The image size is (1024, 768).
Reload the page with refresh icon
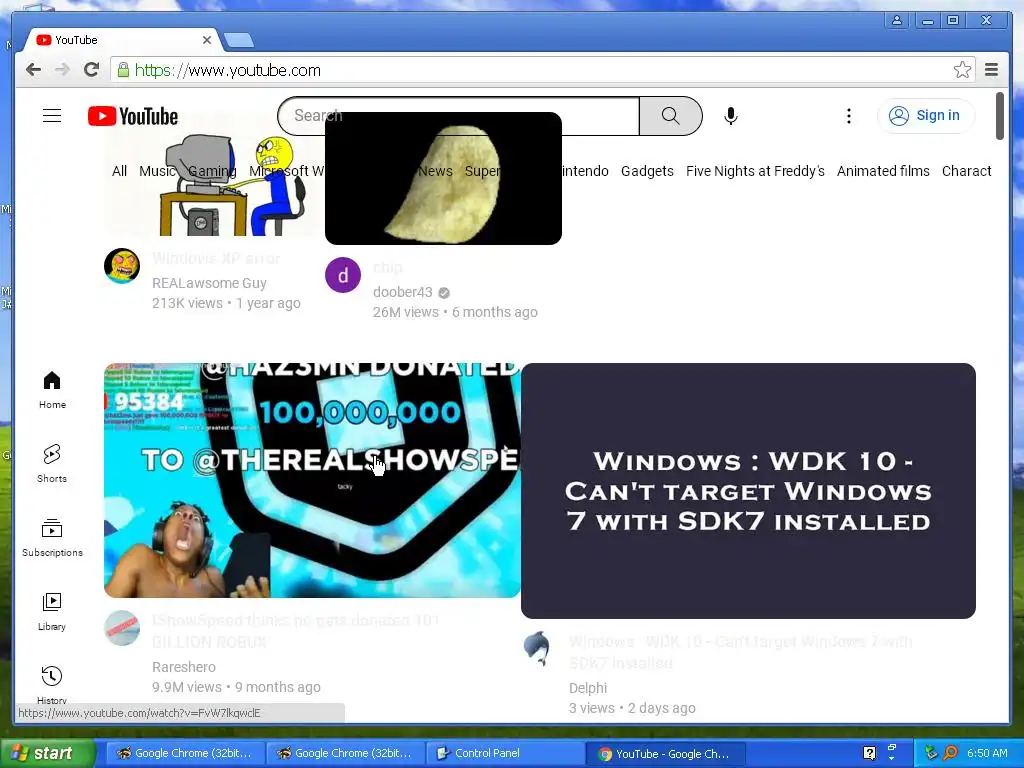point(91,70)
